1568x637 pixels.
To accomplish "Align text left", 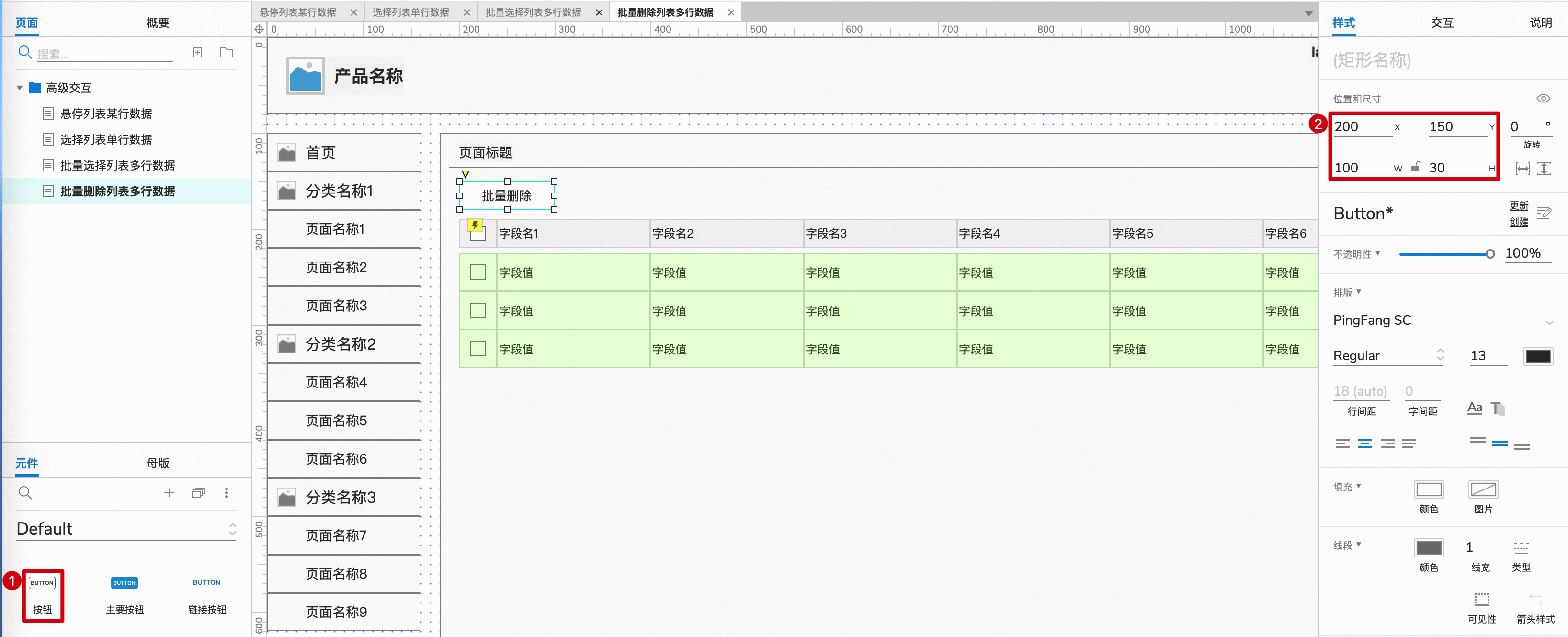I will click(x=1343, y=444).
